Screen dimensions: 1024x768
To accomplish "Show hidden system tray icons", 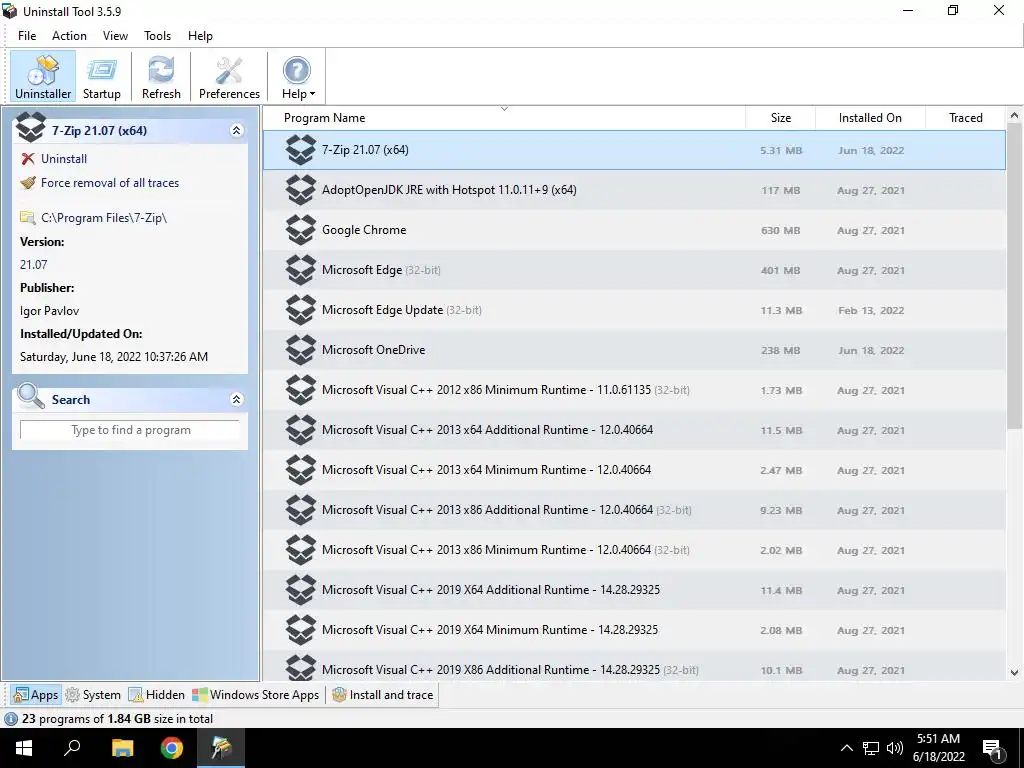I will (846, 748).
